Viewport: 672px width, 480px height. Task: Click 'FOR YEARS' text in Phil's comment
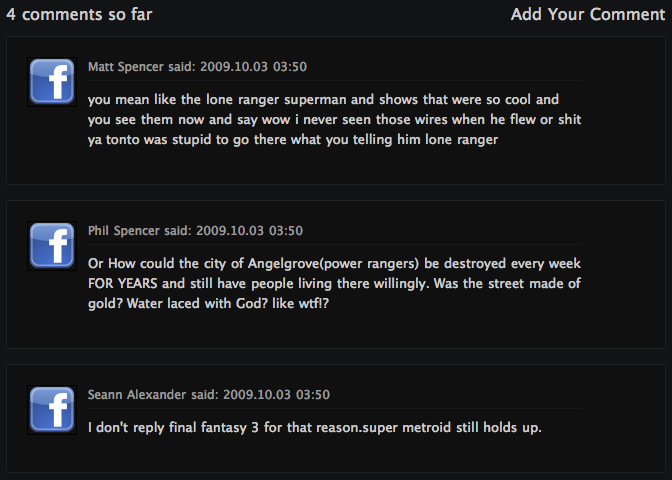[123, 284]
